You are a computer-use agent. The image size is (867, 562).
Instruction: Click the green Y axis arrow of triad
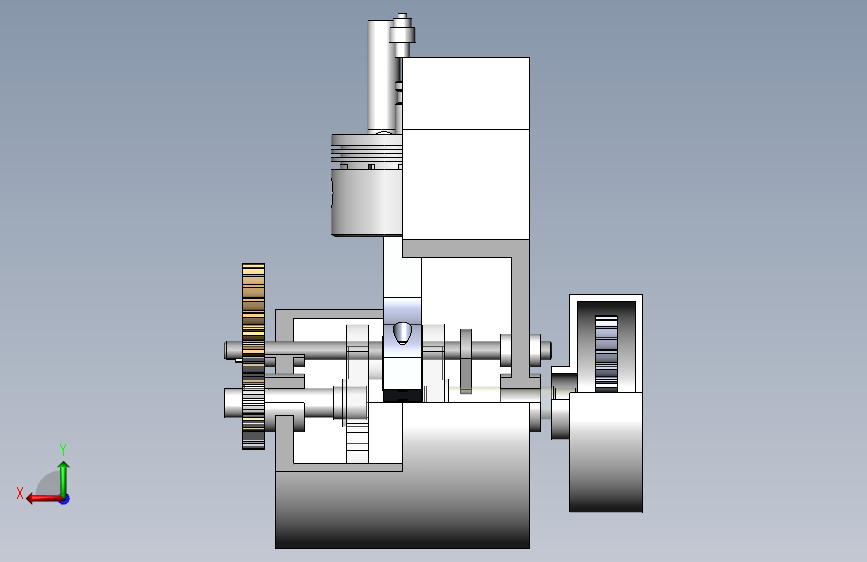click(64, 478)
